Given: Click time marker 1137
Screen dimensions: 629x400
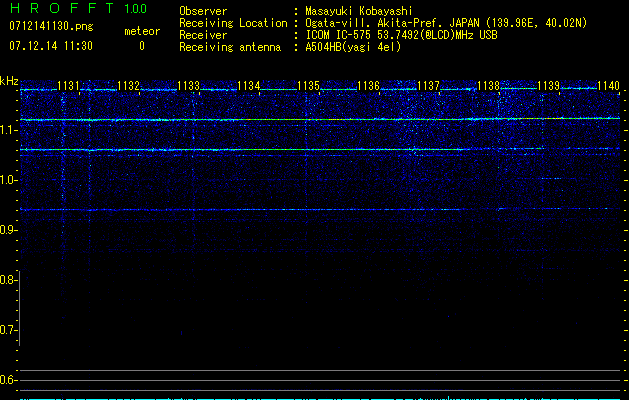Looking at the screenshot, I should 428,85.
